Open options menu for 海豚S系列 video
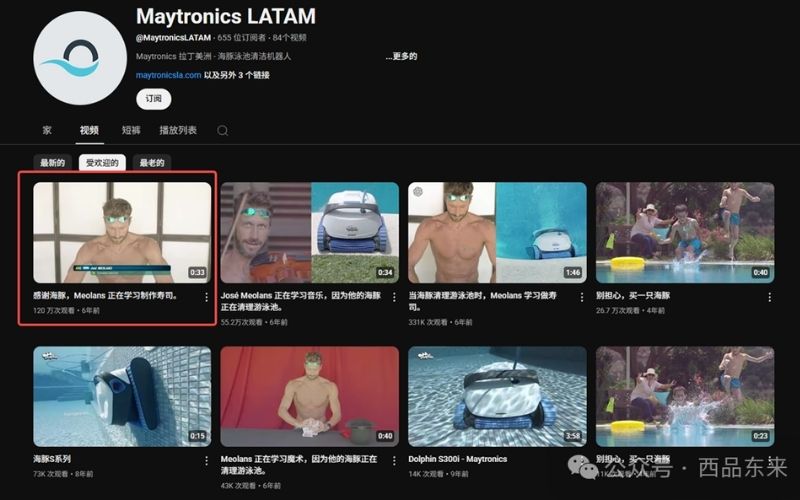 coord(206,461)
